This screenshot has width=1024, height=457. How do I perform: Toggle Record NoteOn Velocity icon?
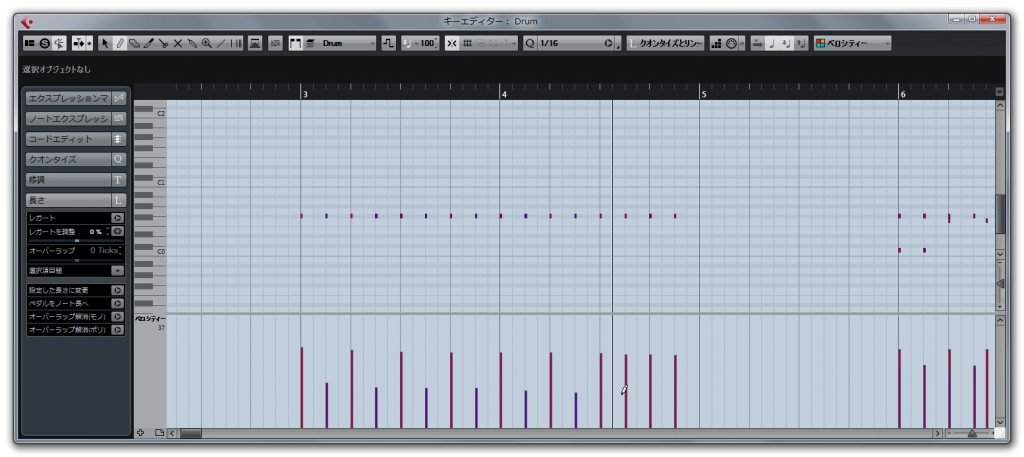point(786,43)
